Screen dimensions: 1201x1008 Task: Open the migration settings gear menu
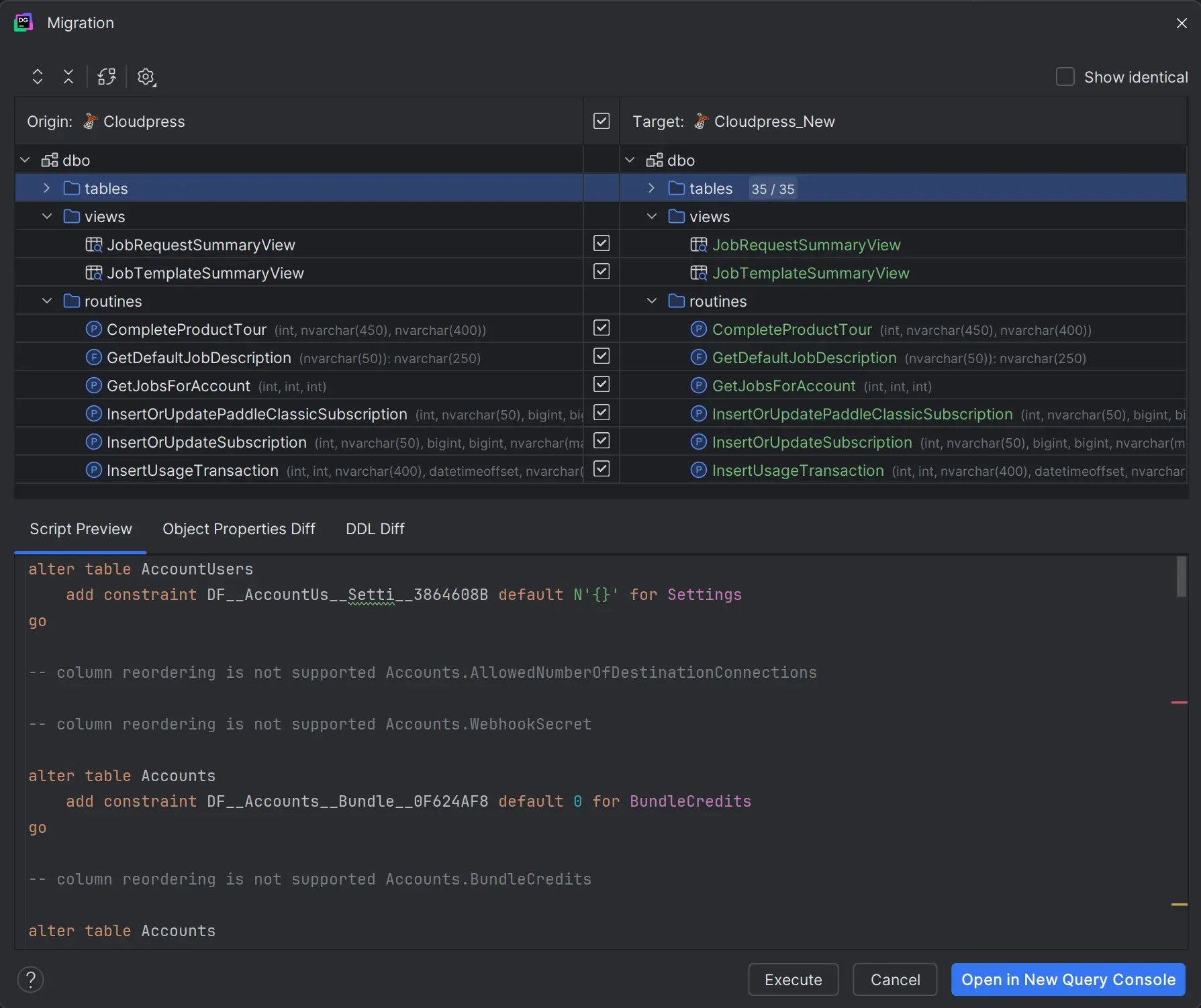tap(146, 77)
